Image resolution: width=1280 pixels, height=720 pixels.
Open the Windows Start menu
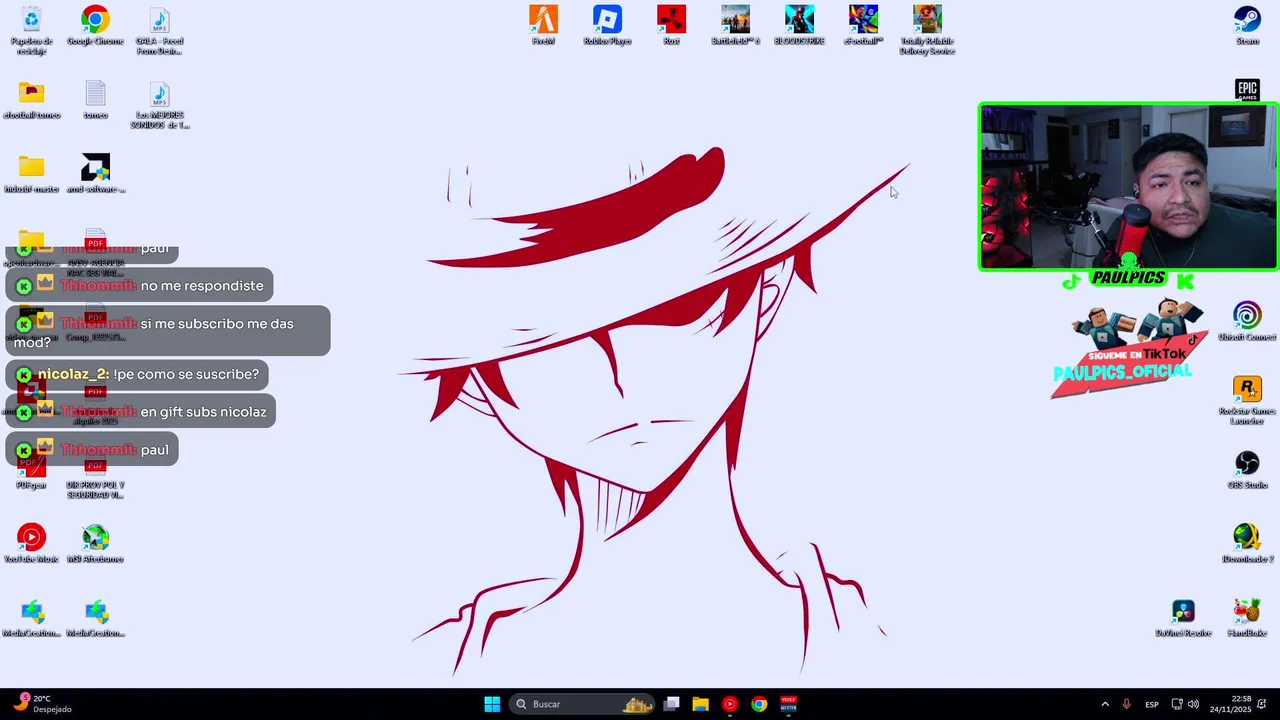click(x=492, y=704)
